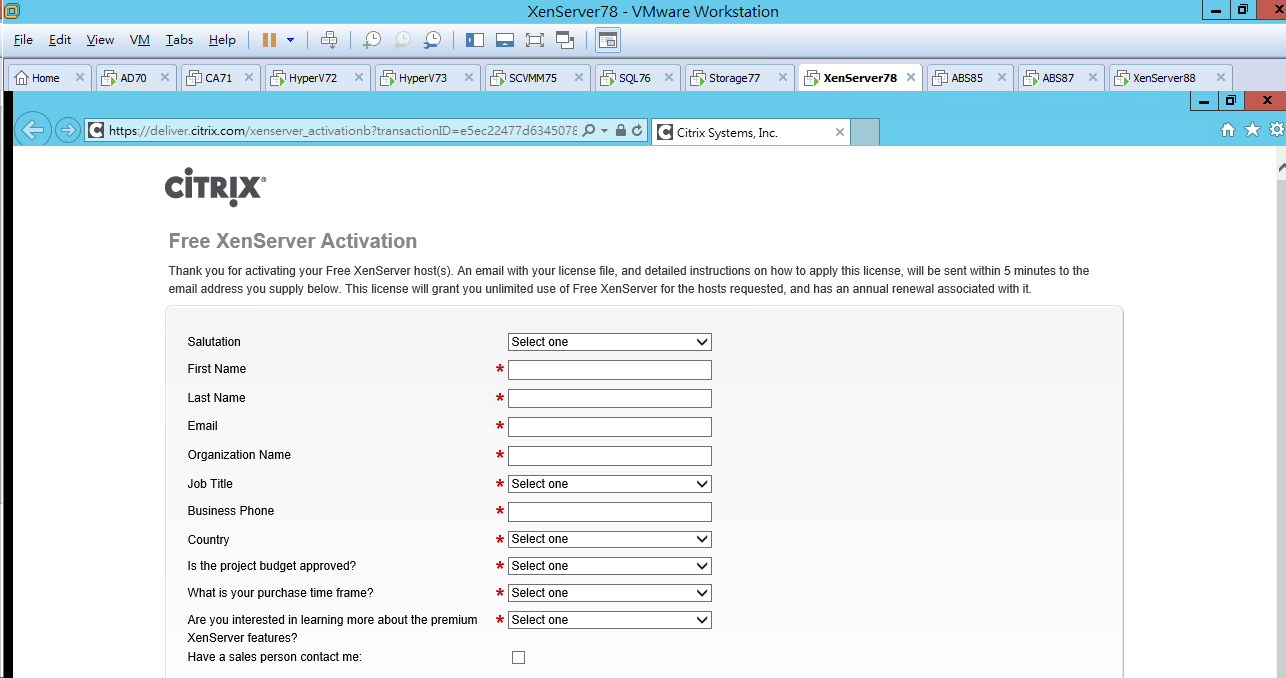
Task: Expand premium XenServer features interest dropdown
Action: pos(610,620)
